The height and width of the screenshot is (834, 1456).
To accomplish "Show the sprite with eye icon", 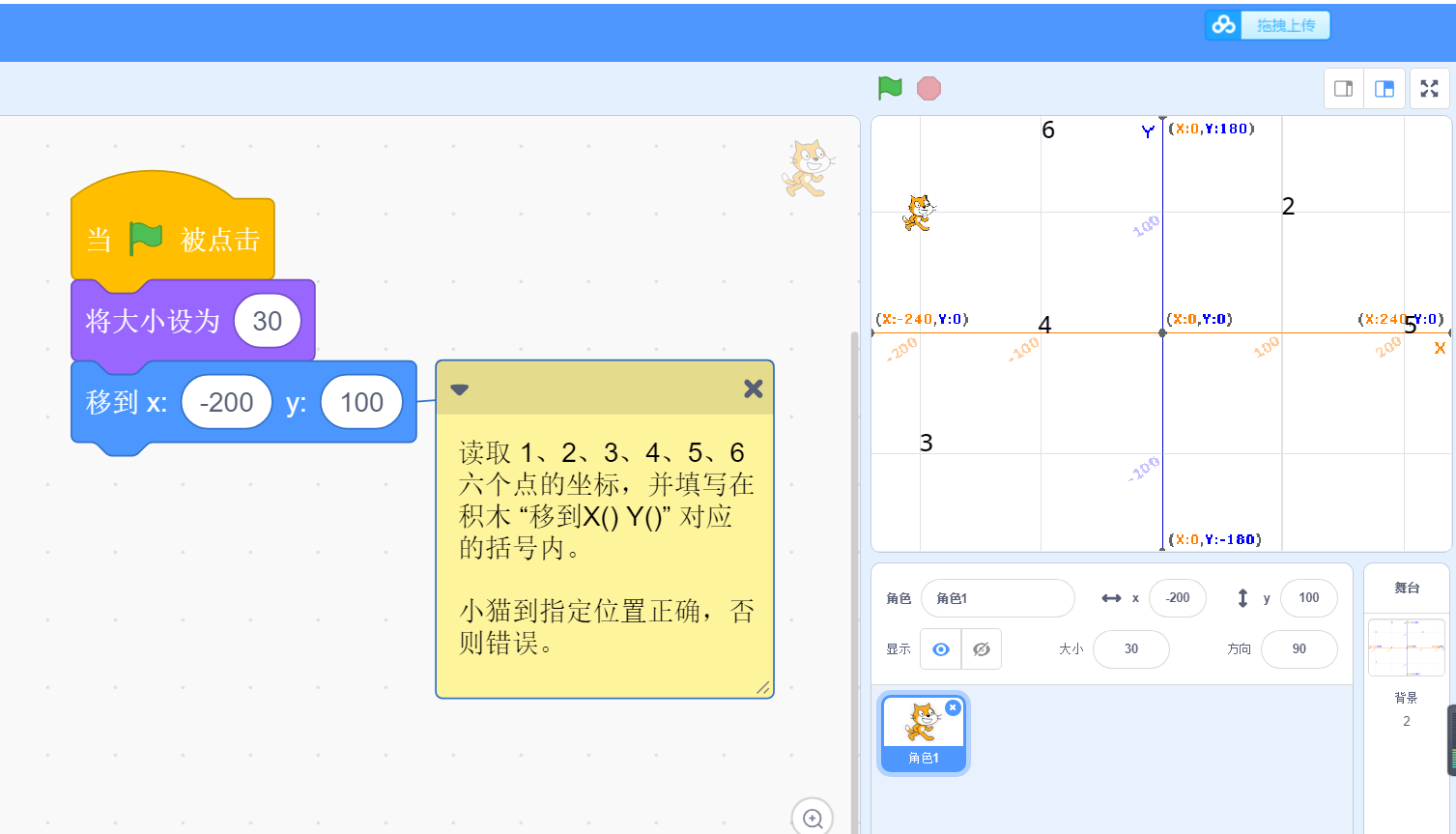I will pyautogui.click(x=941, y=649).
